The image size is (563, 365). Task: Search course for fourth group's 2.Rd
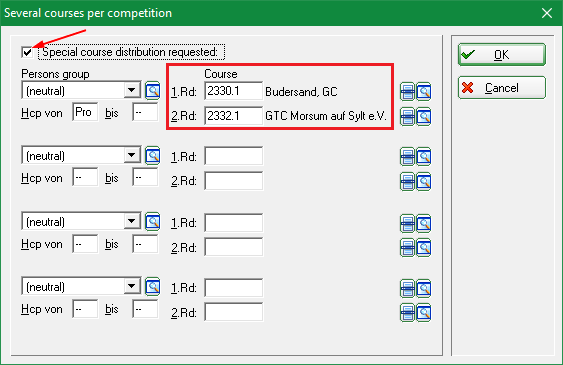click(x=424, y=313)
